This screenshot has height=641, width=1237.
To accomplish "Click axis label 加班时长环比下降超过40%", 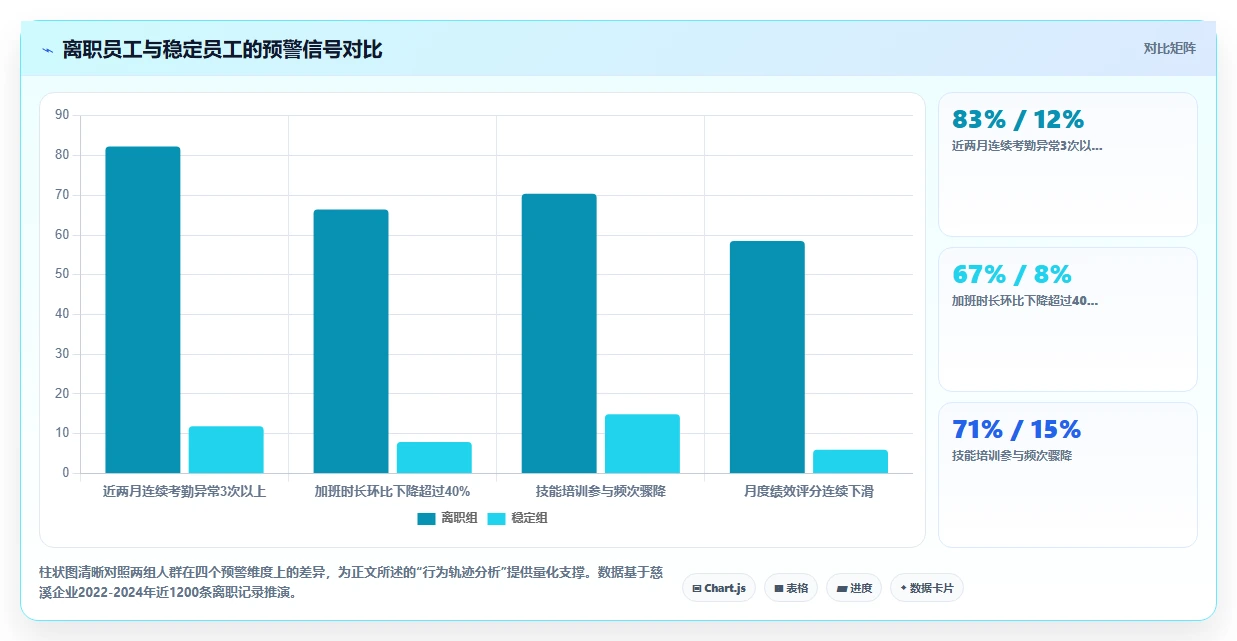I will point(392,491).
